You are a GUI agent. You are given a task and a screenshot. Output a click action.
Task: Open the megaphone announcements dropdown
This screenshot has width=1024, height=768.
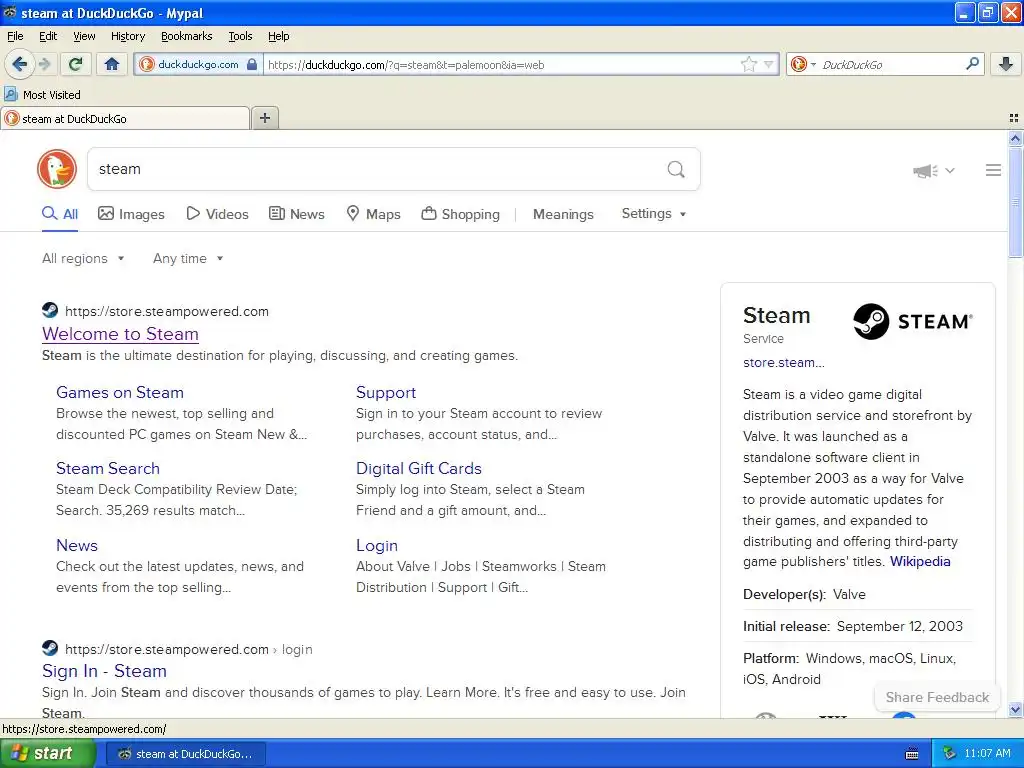tap(934, 170)
